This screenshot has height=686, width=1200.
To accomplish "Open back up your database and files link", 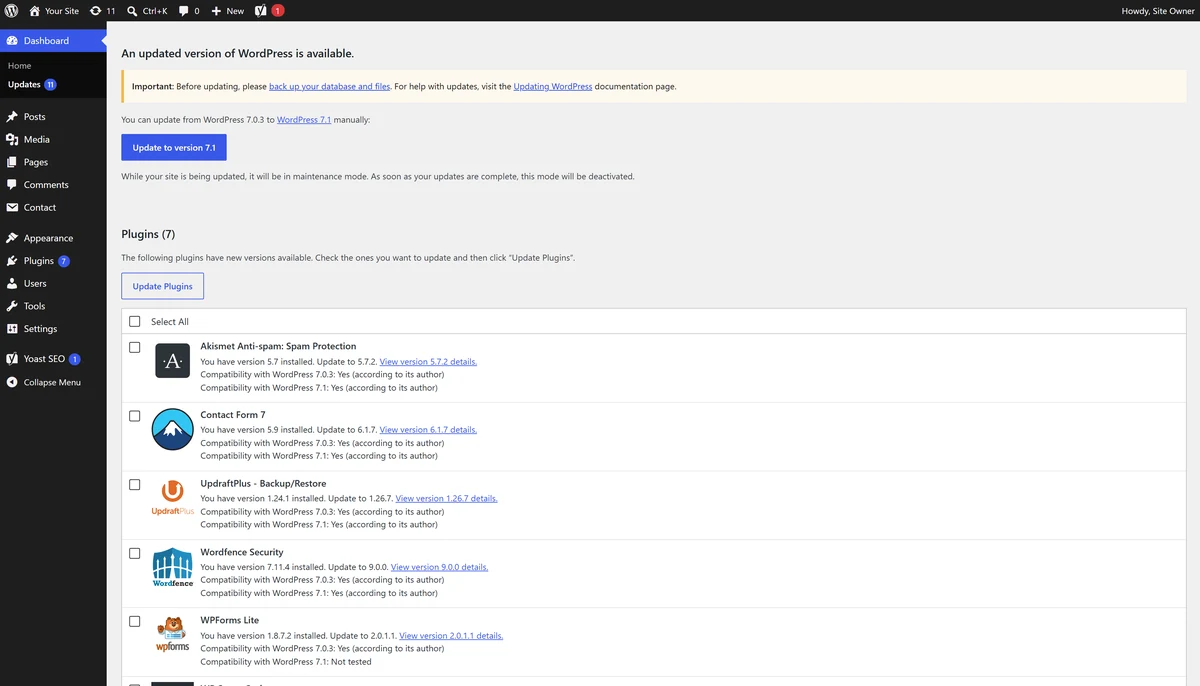I will point(329,87).
